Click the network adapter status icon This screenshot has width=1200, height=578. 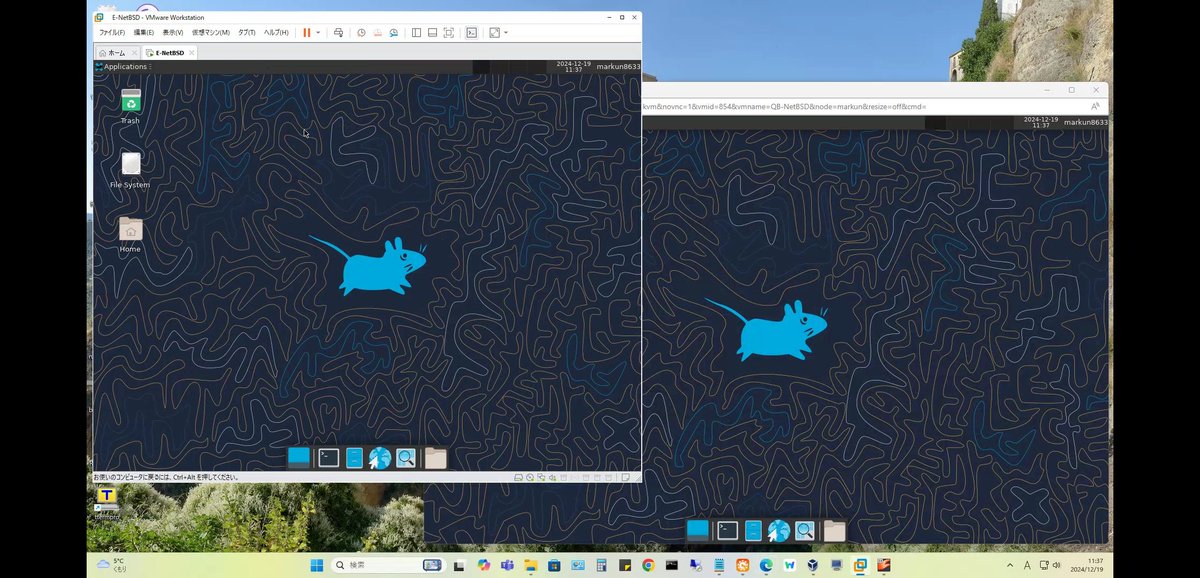pyautogui.click(x=541, y=477)
